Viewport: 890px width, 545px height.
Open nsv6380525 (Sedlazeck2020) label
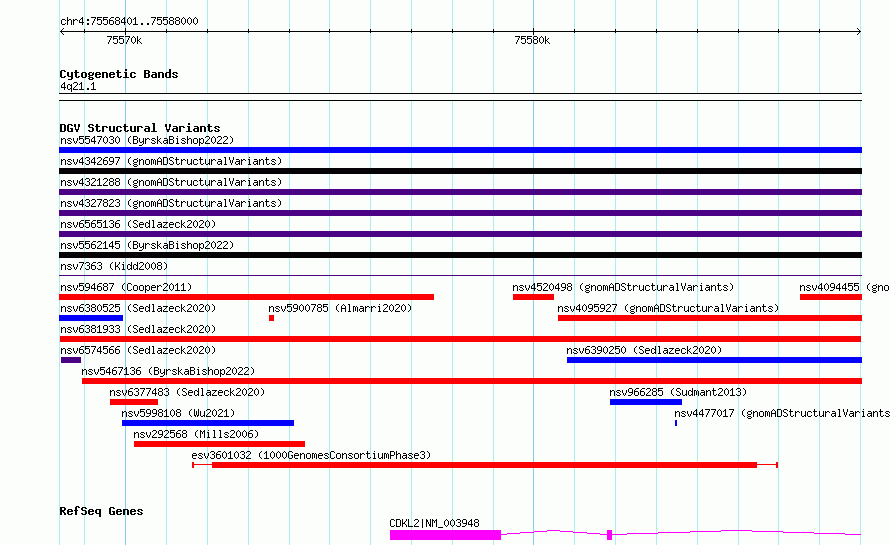coord(138,308)
